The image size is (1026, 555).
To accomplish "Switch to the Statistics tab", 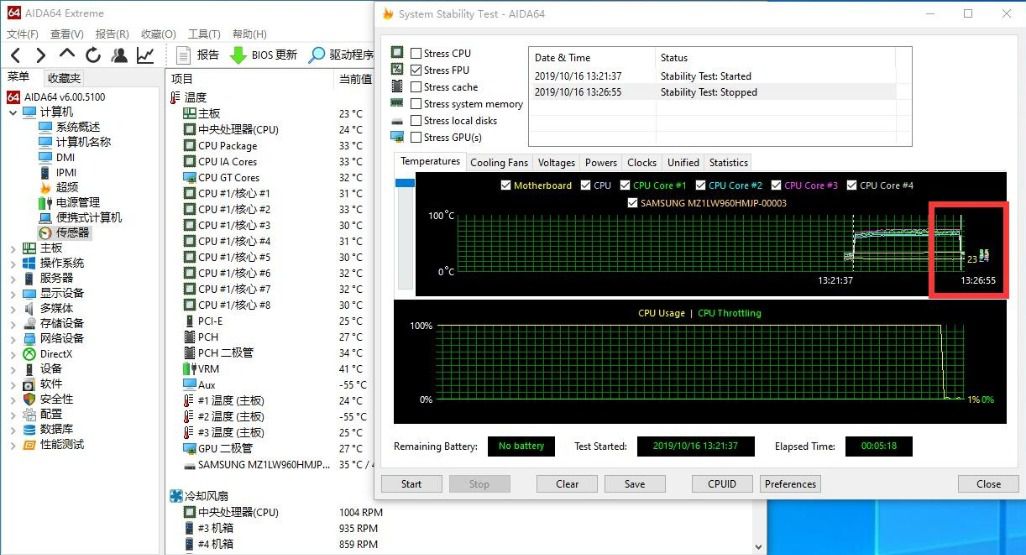I will (x=728, y=162).
